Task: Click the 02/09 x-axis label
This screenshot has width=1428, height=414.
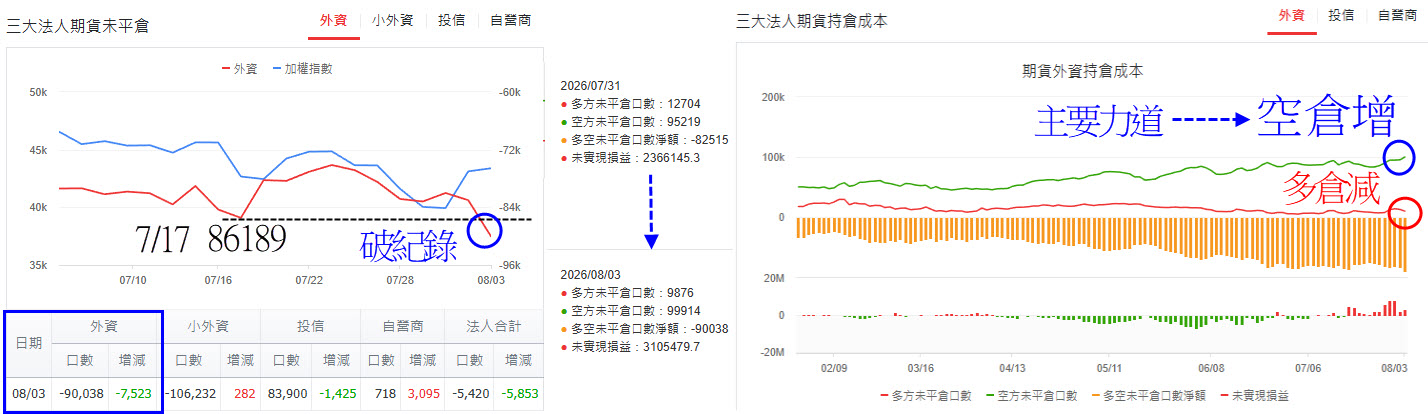Action: coord(833,367)
